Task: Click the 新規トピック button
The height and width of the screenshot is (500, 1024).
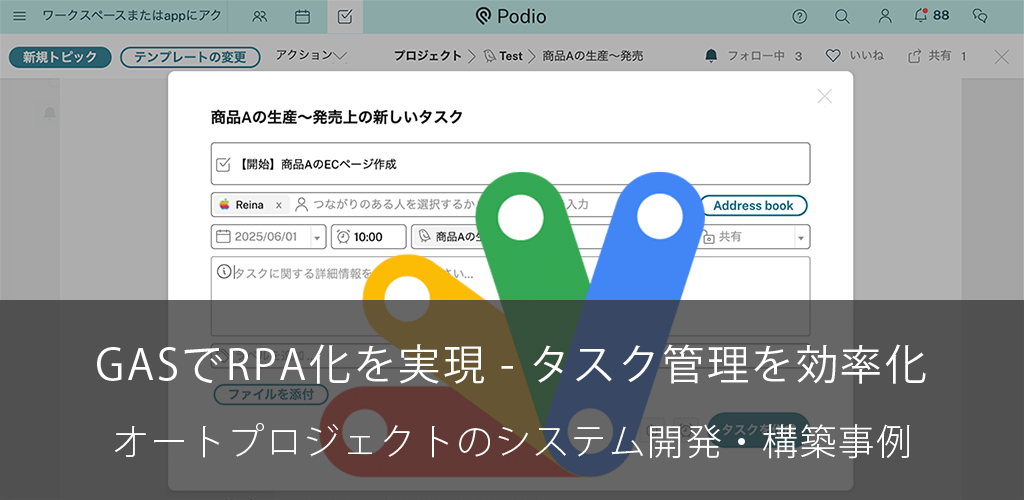Action: pyautogui.click(x=60, y=57)
